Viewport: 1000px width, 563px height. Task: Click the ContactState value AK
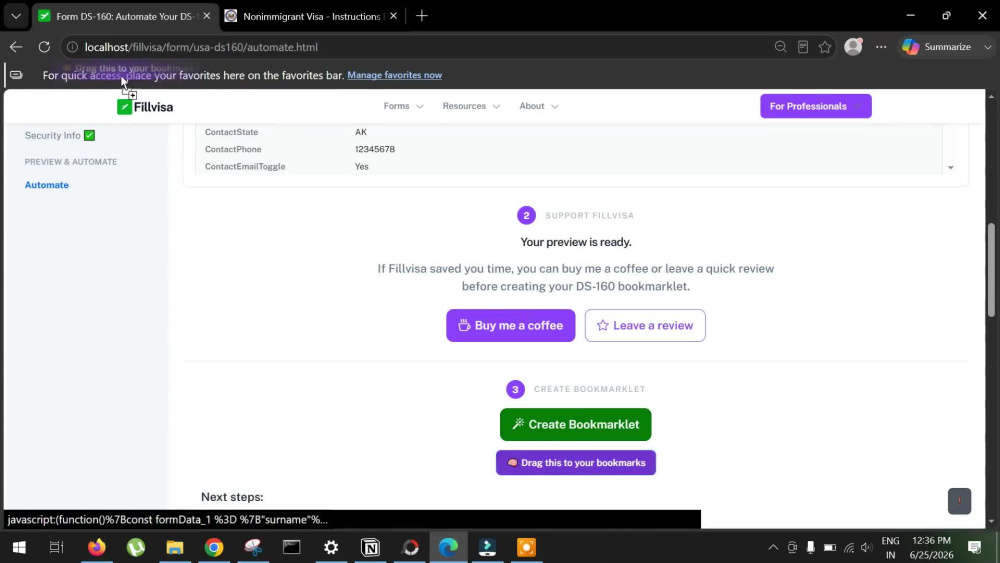click(x=361, y=132)
